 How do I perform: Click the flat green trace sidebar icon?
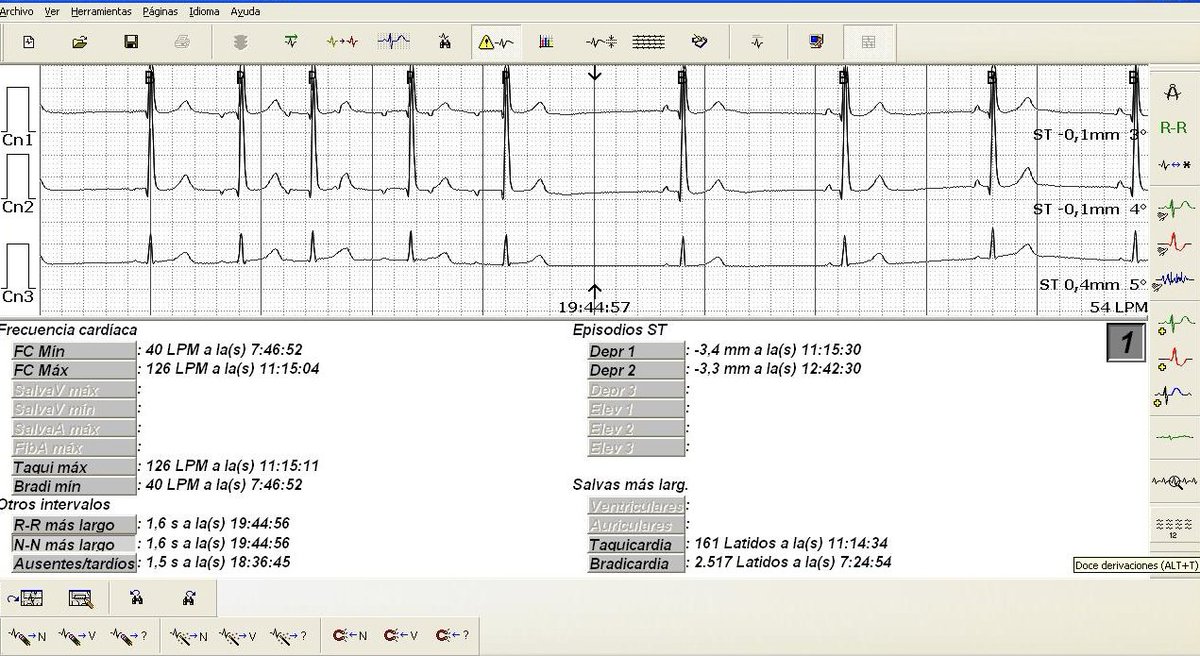coord(1173,436)
